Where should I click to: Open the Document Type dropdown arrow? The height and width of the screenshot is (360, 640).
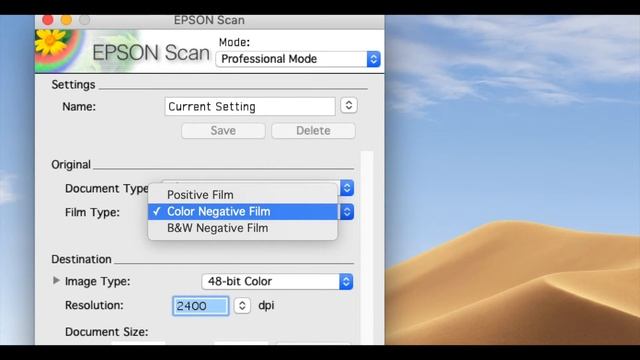click(x=347, y=188)
